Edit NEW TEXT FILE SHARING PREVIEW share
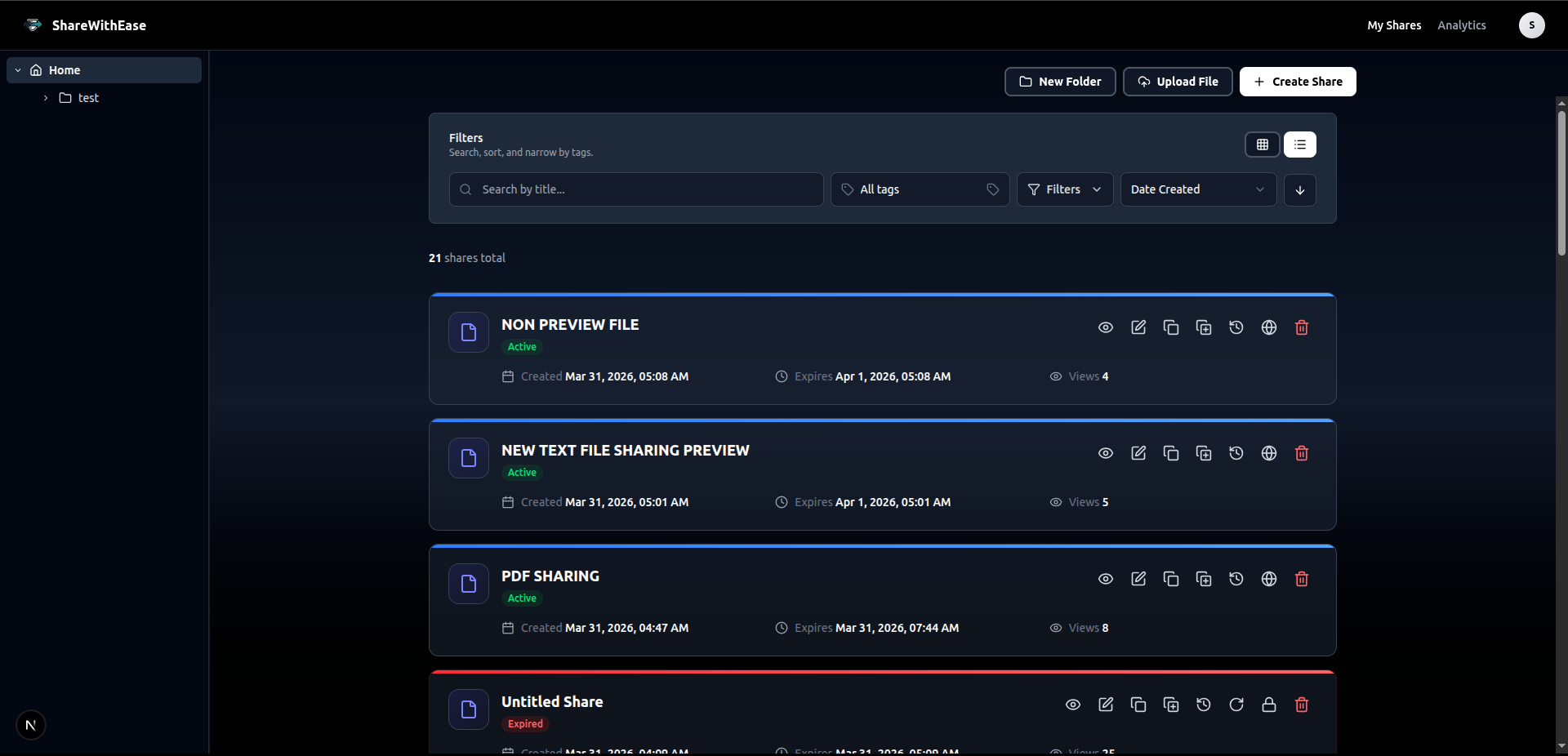 pos(1138,453)
